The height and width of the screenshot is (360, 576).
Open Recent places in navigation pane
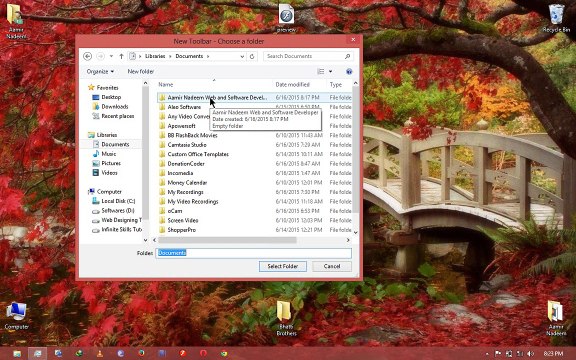pyautogui.click(x=118, y=116)
